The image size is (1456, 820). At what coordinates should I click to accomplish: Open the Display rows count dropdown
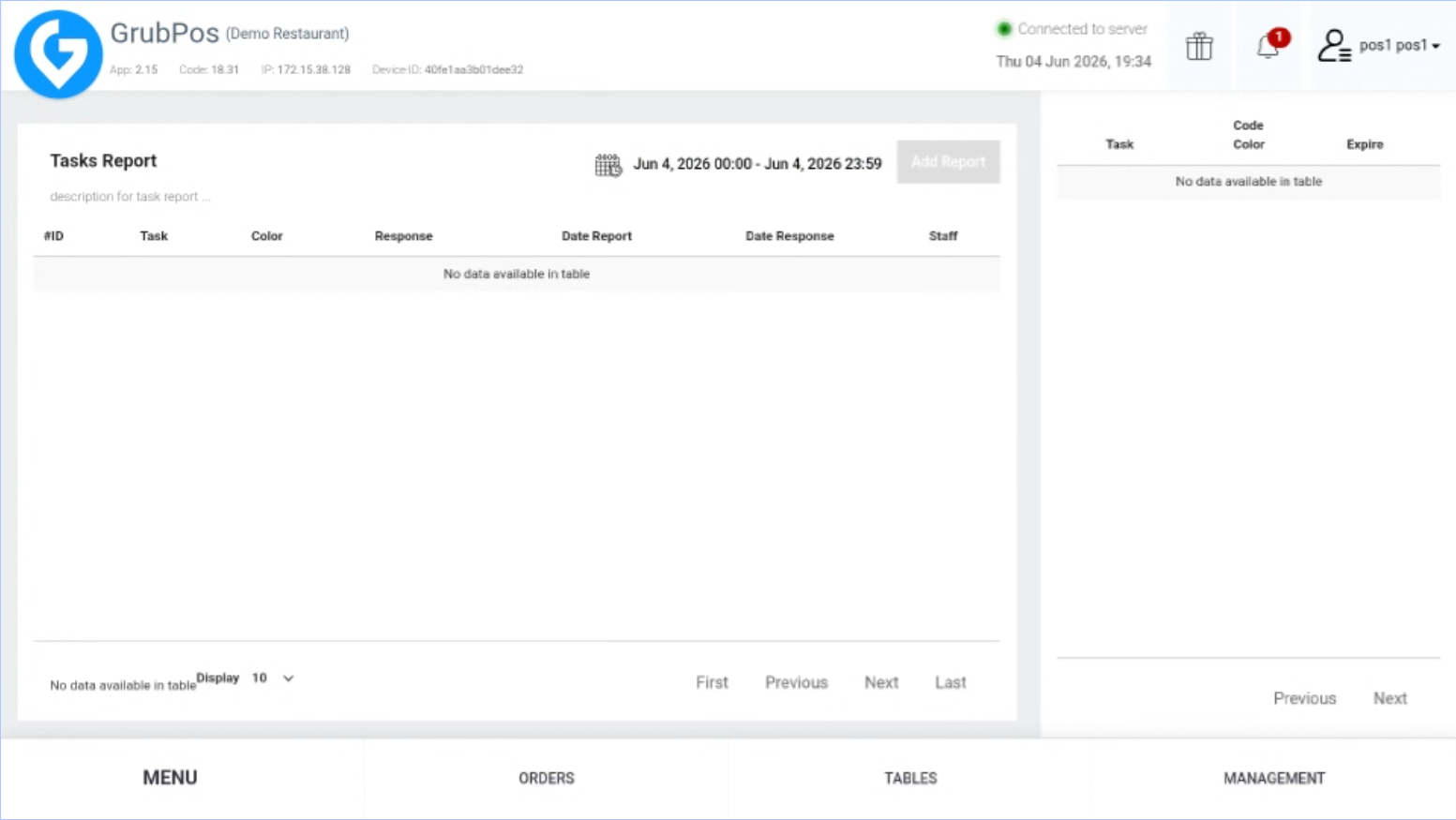click(273, 678)
